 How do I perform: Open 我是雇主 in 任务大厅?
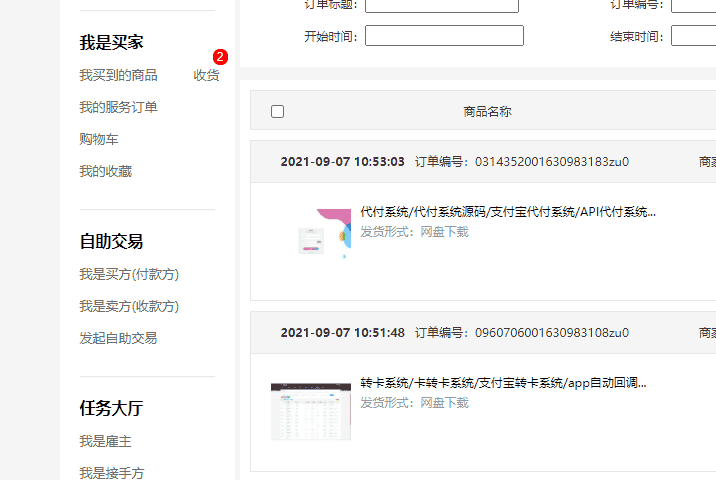click(105, 442)
